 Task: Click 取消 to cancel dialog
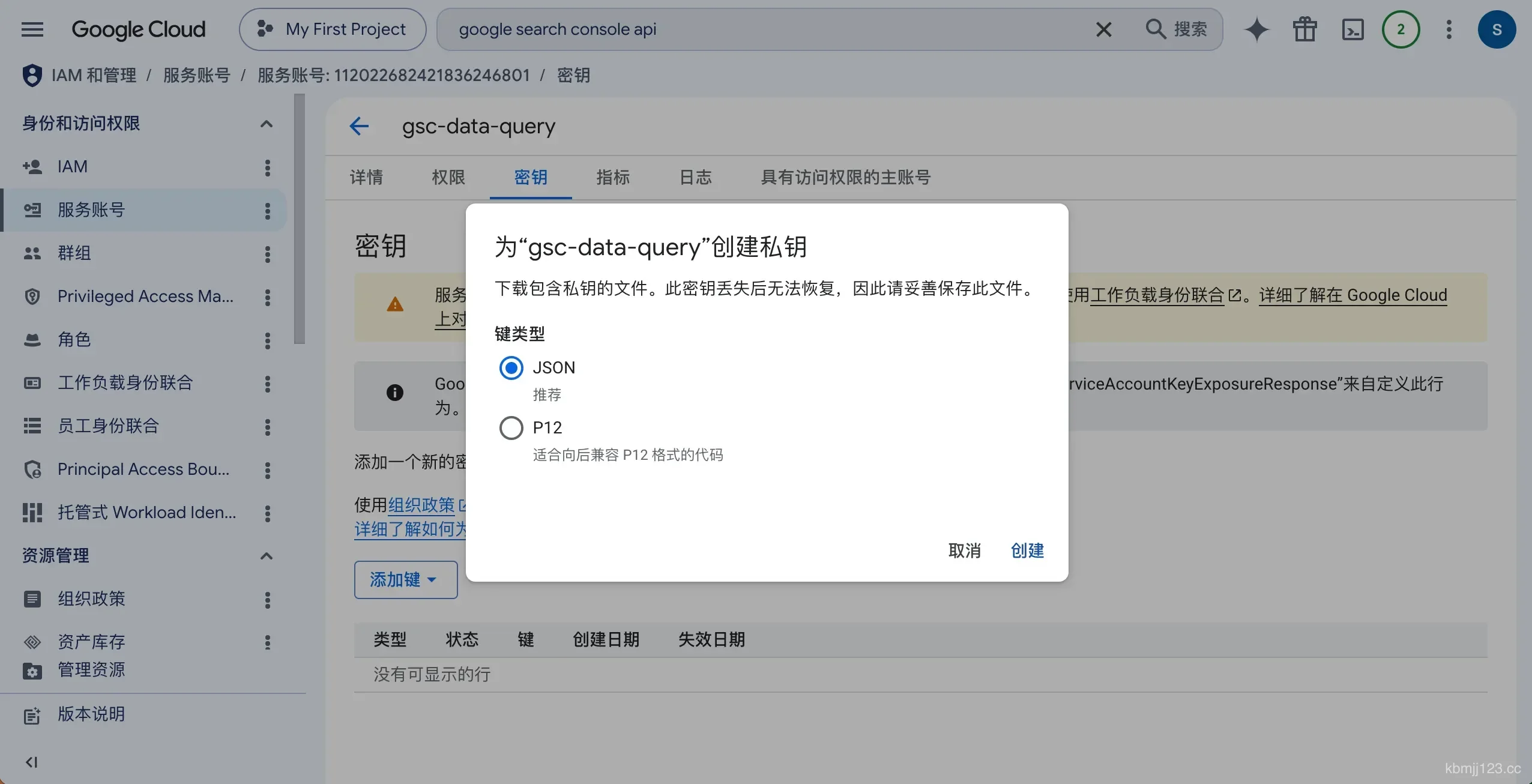tap(964, 550)
